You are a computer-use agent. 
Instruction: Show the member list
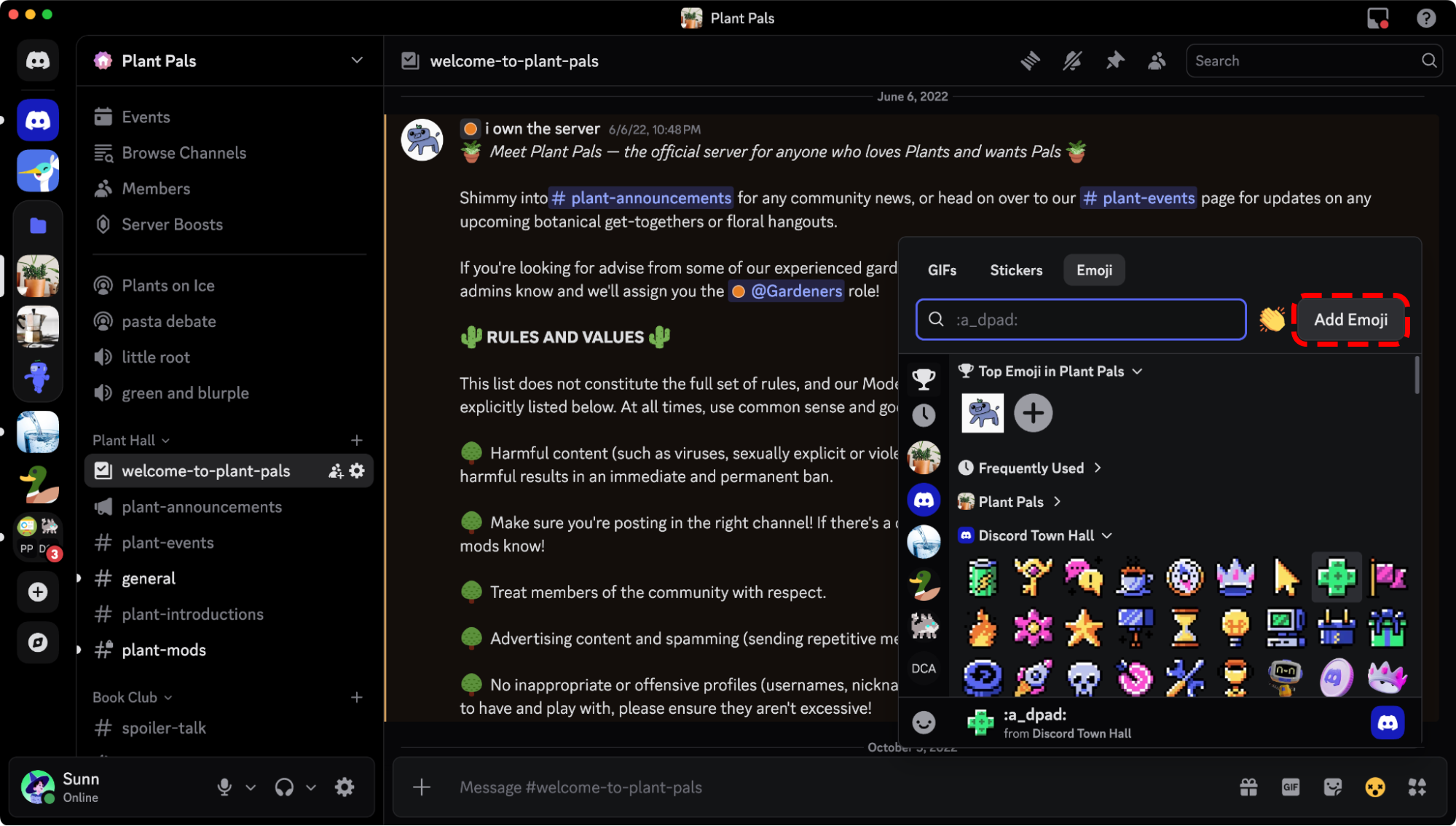tap(1157, 60)
